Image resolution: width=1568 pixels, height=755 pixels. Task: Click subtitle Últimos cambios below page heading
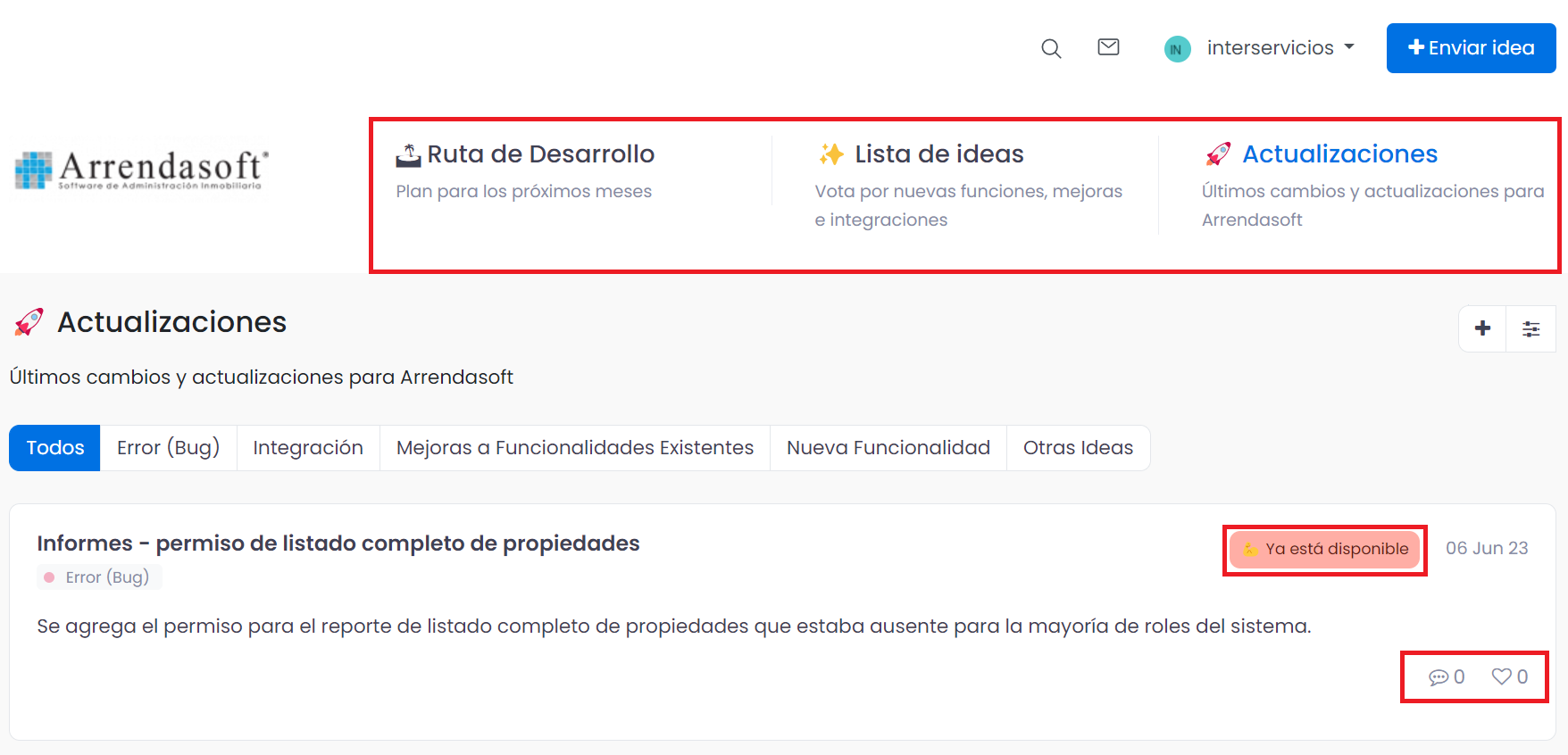point(262,377)
